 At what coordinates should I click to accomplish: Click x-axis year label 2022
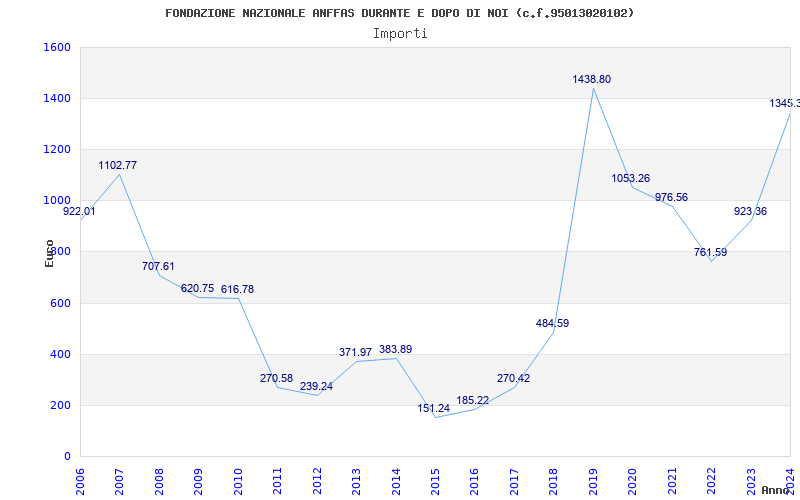click(711, 481)
